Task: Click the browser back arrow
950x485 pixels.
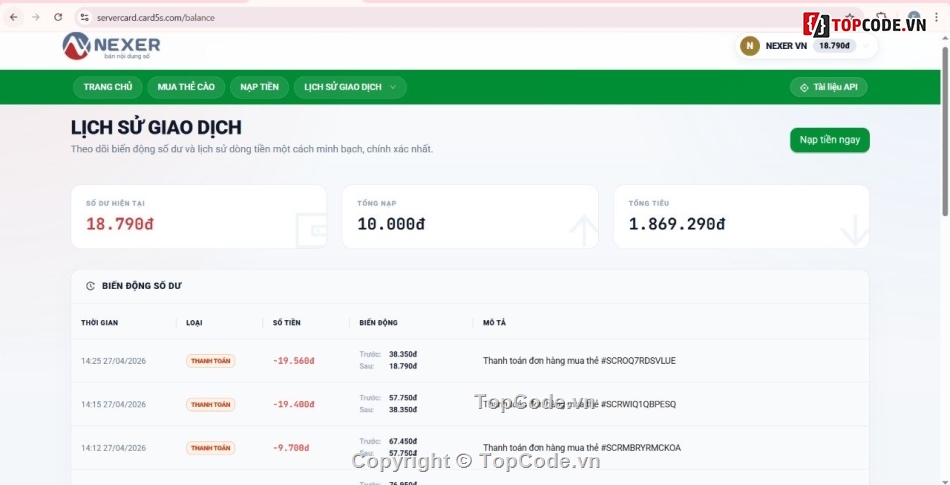Action: (13, 18)
